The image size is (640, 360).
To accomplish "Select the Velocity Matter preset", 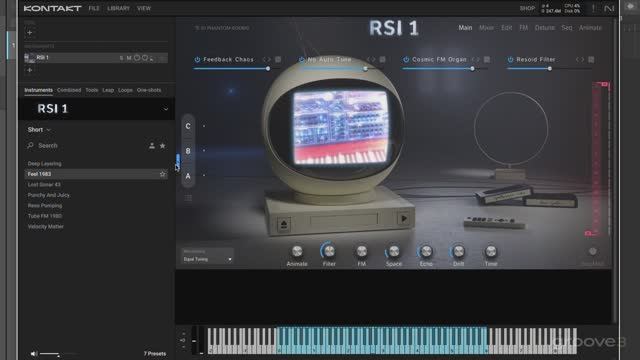I will pos(45,227).
